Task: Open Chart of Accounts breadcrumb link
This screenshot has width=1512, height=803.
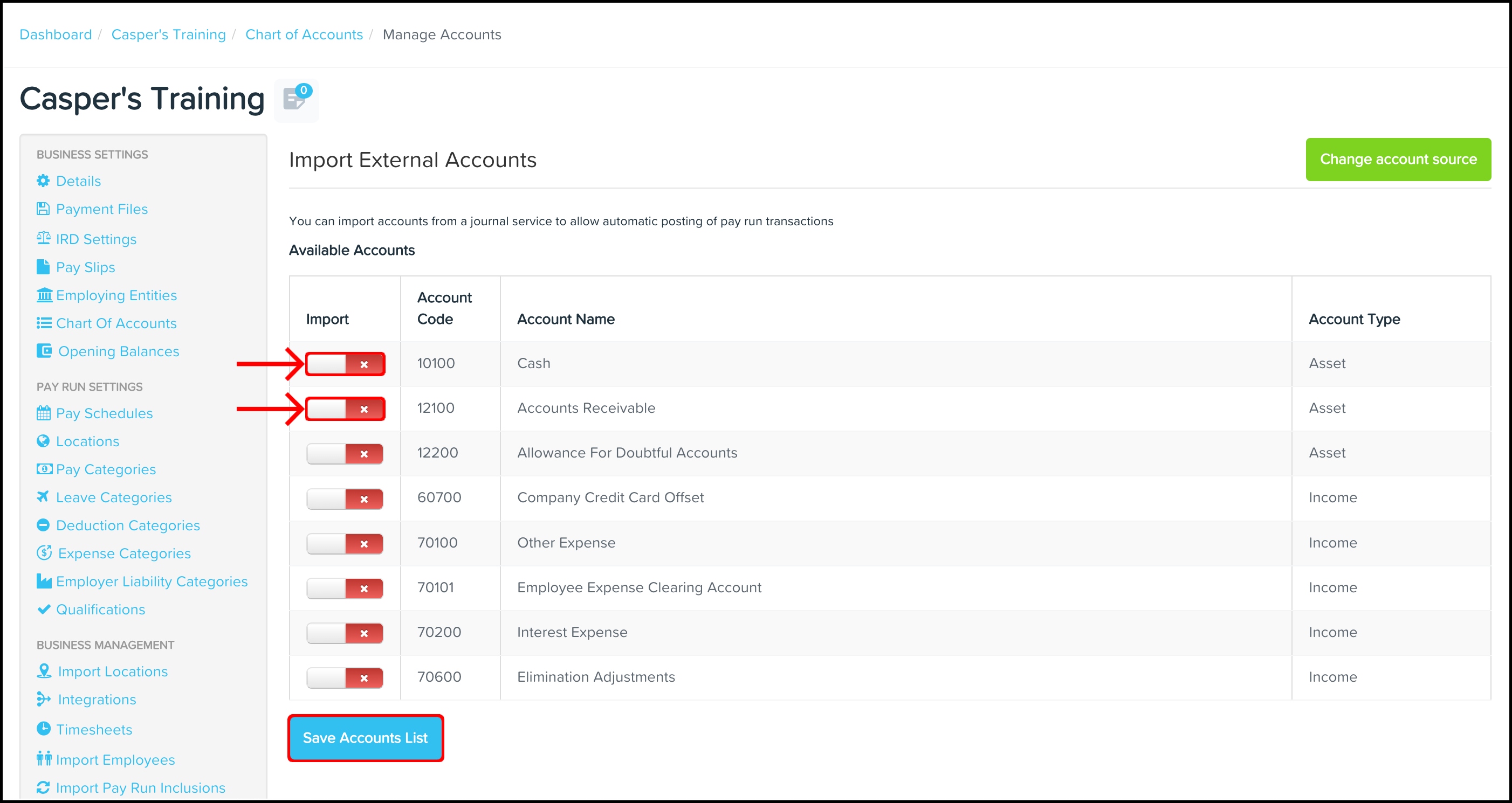Action: point(304,34)
